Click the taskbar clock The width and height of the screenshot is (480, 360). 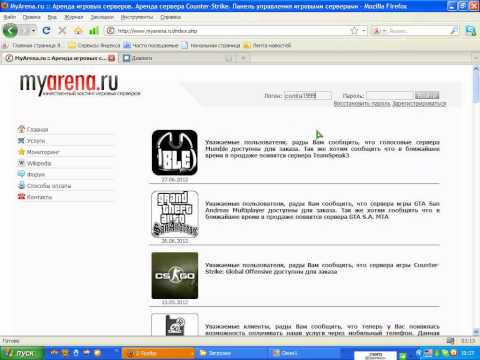(468, 353)
